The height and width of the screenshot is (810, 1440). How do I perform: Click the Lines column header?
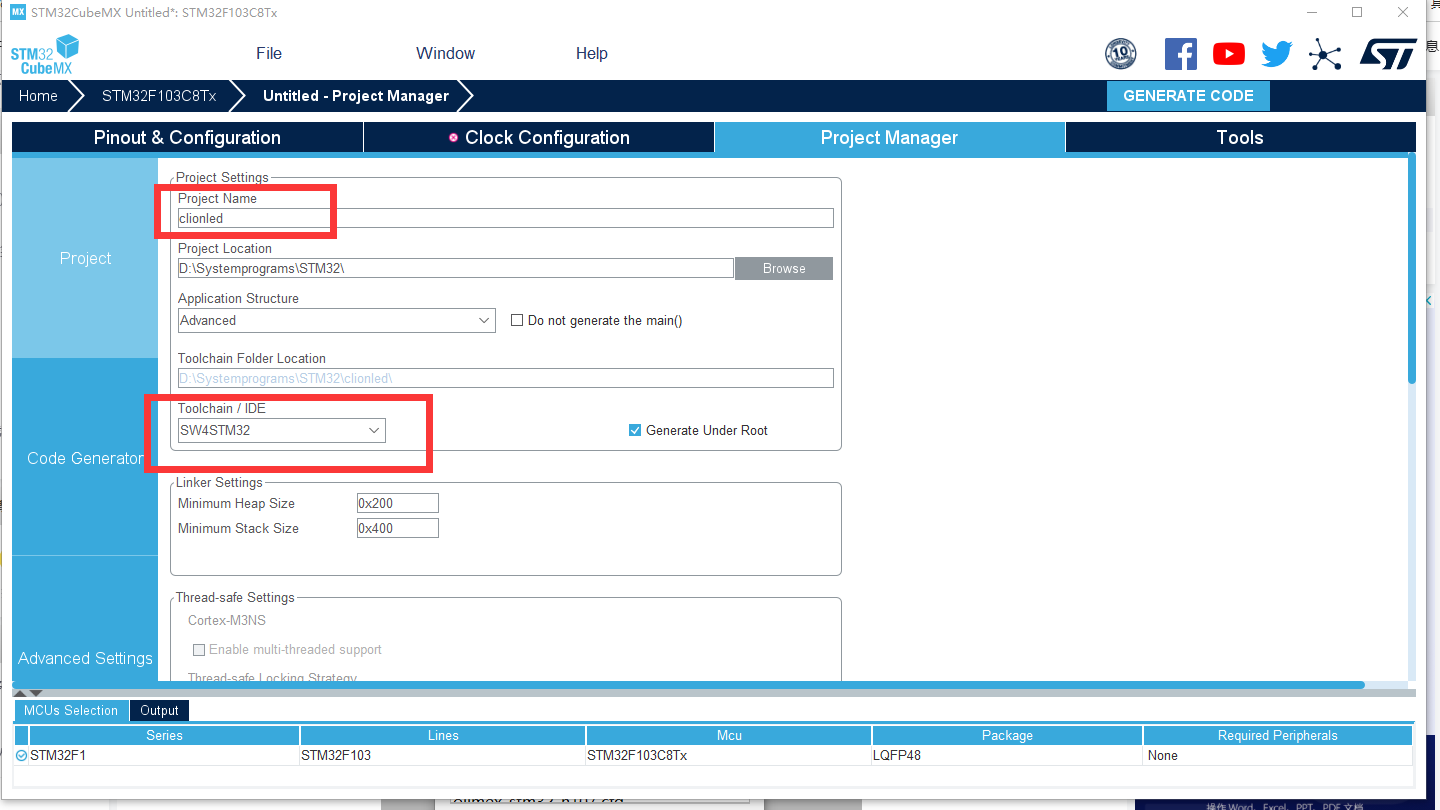click(443, 735)
